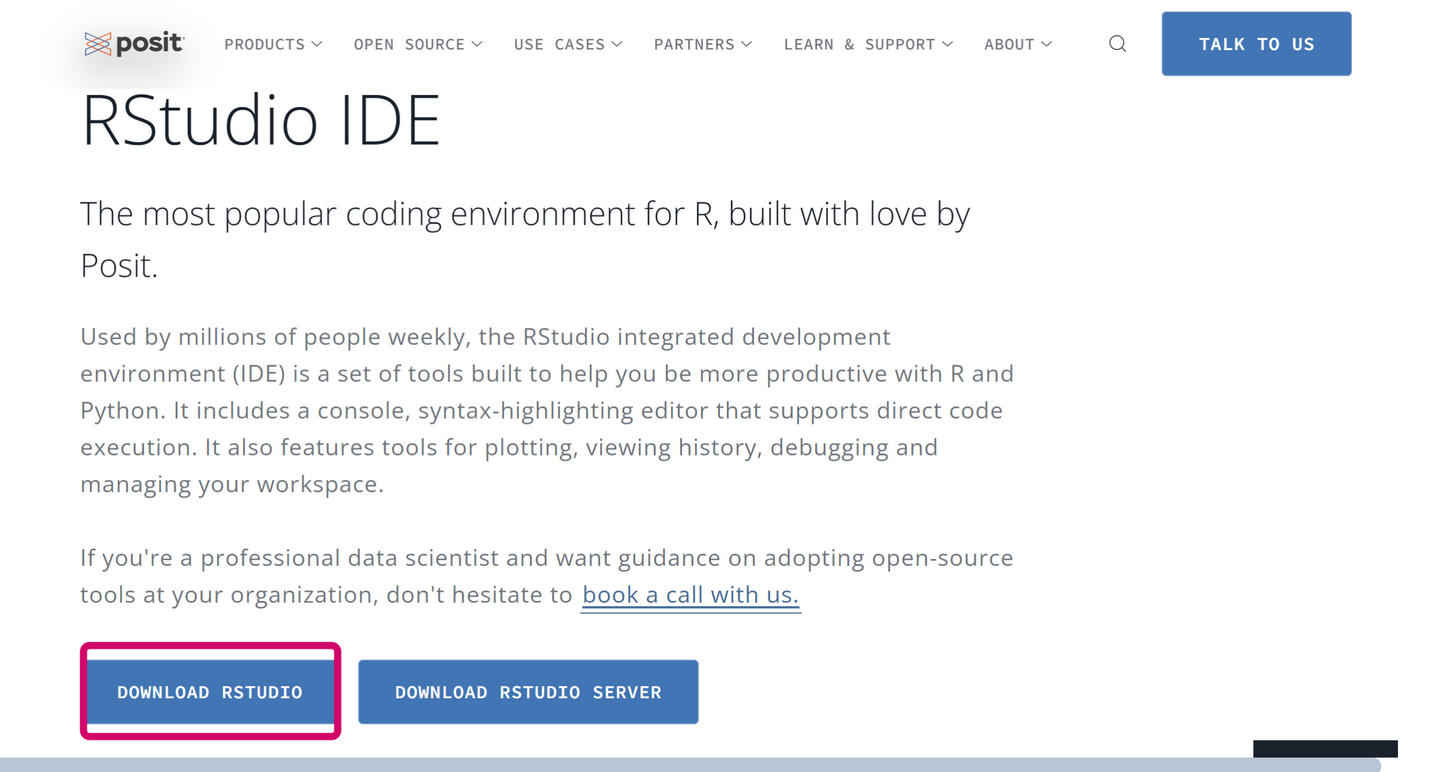Expand the Use Cases chevron arrow
The image size is (1440, 772).
[x=617, y=44]
